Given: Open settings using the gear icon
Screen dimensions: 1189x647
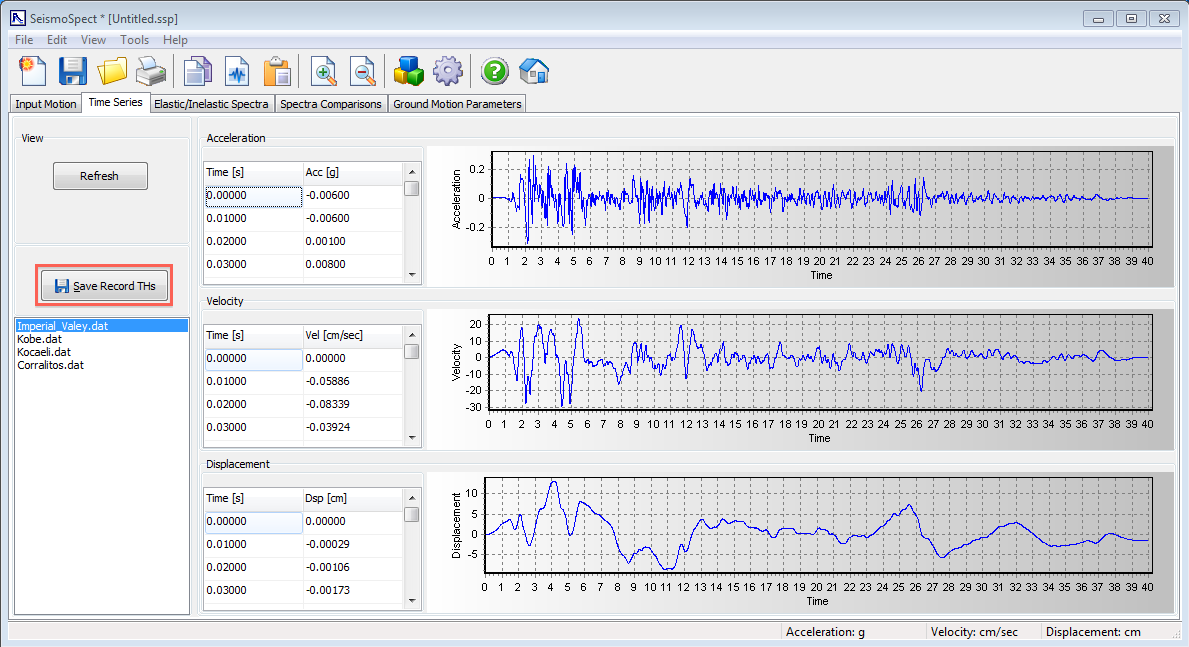Looking at the screenshot, I should coord(447,71).
